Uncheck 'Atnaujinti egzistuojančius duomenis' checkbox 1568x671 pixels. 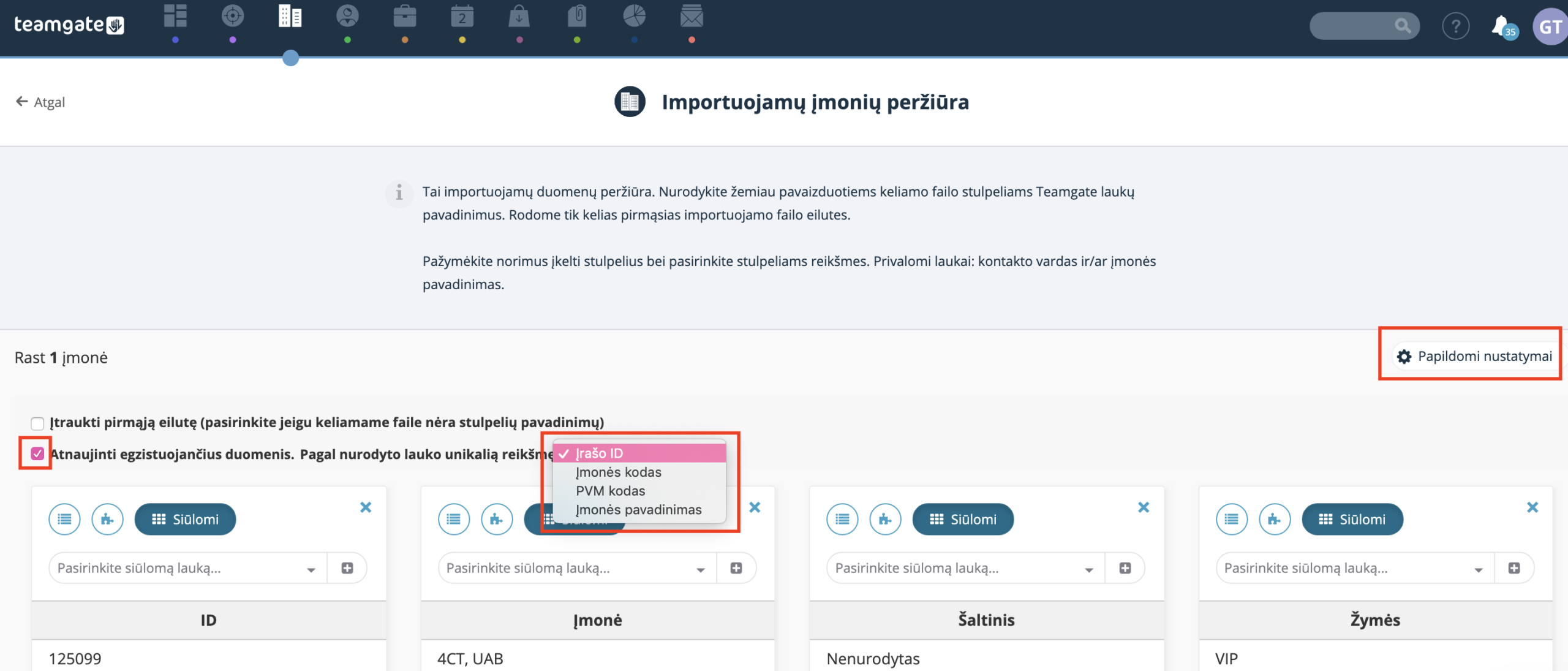(x=37, y=453)
